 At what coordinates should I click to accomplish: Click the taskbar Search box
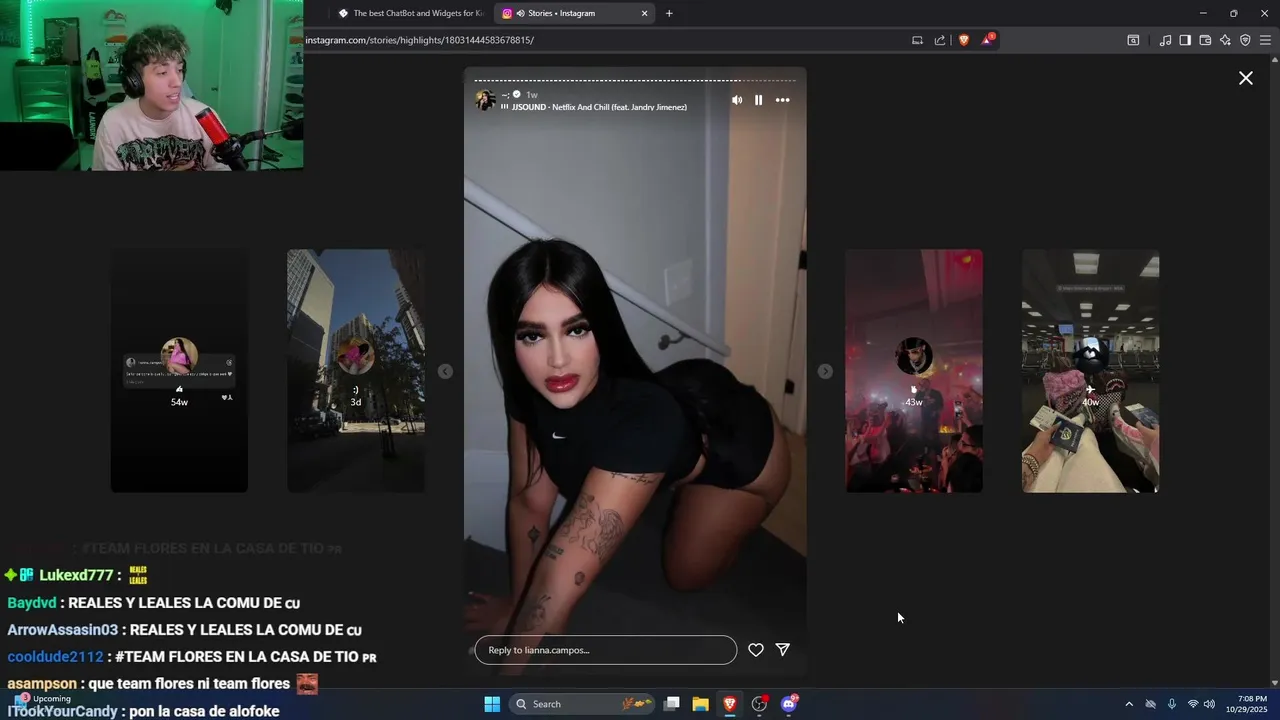582,704
